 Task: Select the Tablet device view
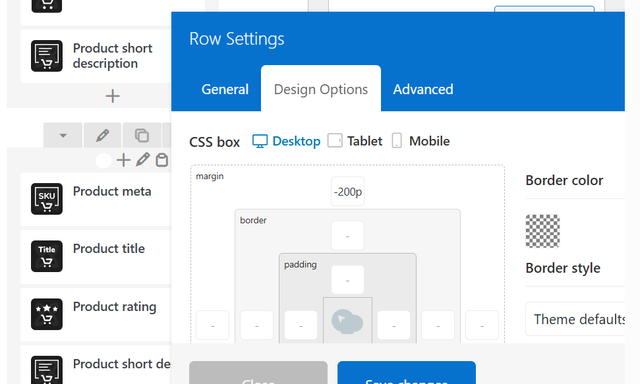pos(355,141)
